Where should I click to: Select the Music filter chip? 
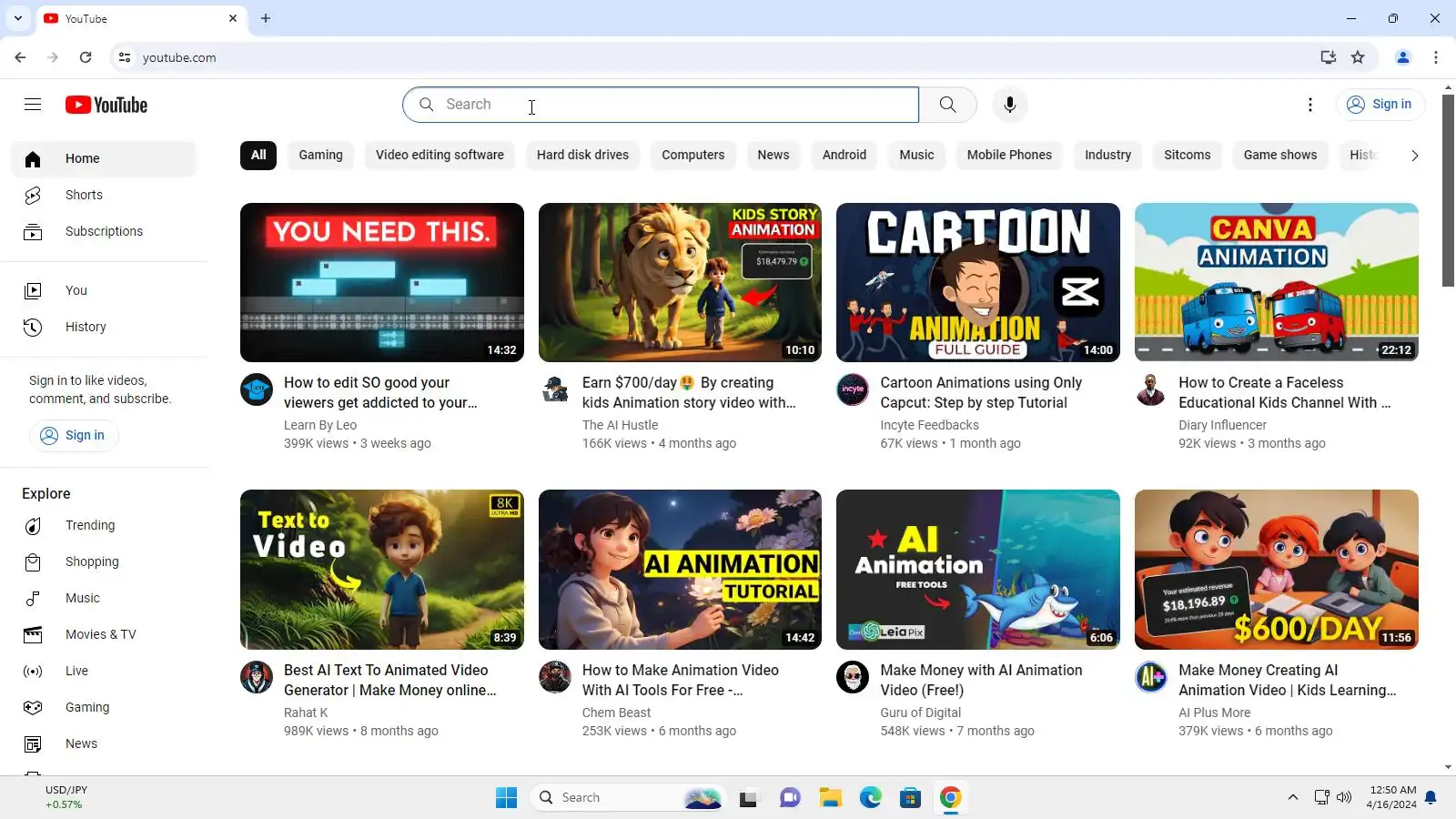[x=916, y=155]
